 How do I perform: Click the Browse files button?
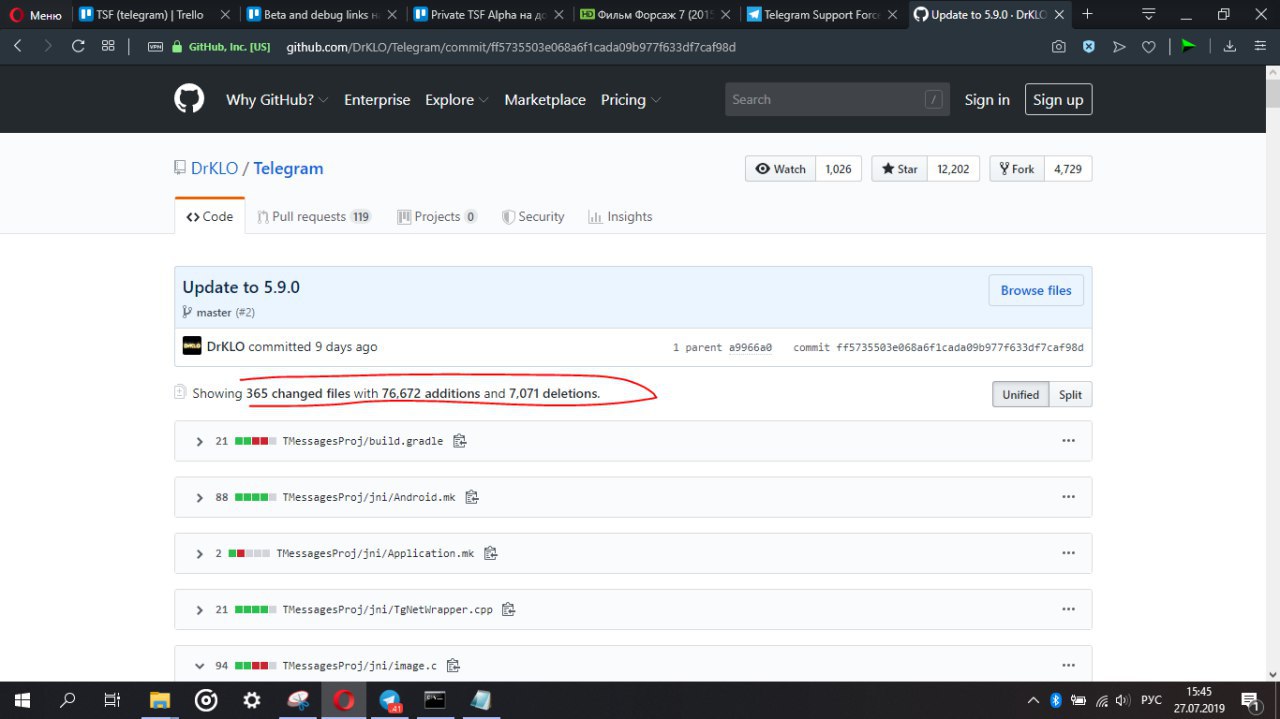[1036, 290]
